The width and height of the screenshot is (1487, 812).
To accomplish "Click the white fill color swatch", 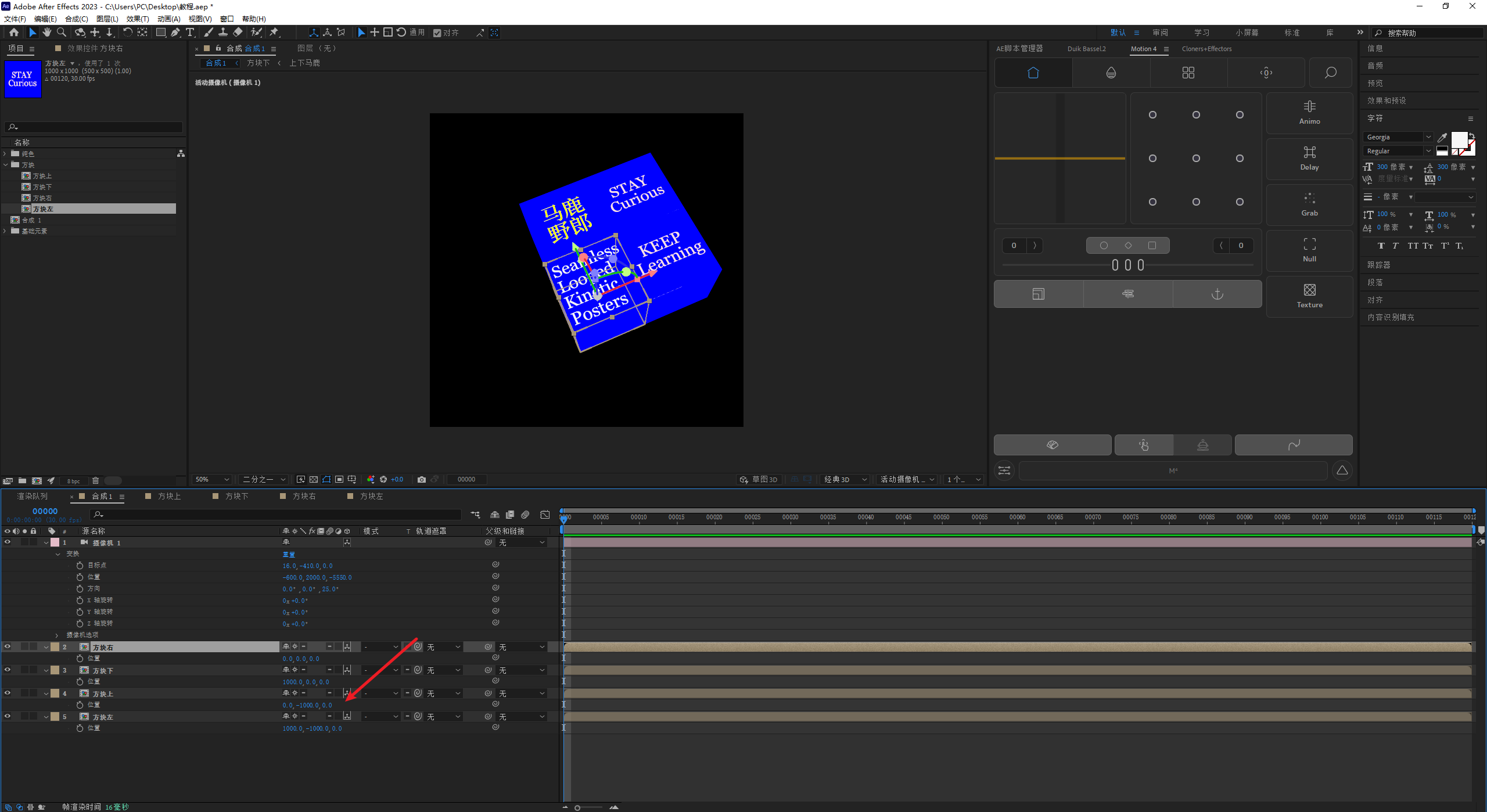I will click(x=1459, y=139).
